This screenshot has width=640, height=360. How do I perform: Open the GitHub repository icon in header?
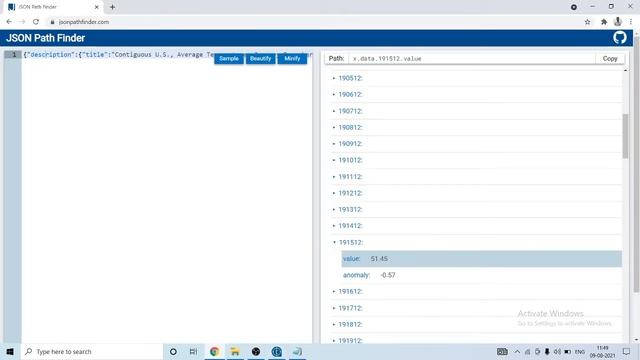tap(620, 38)
